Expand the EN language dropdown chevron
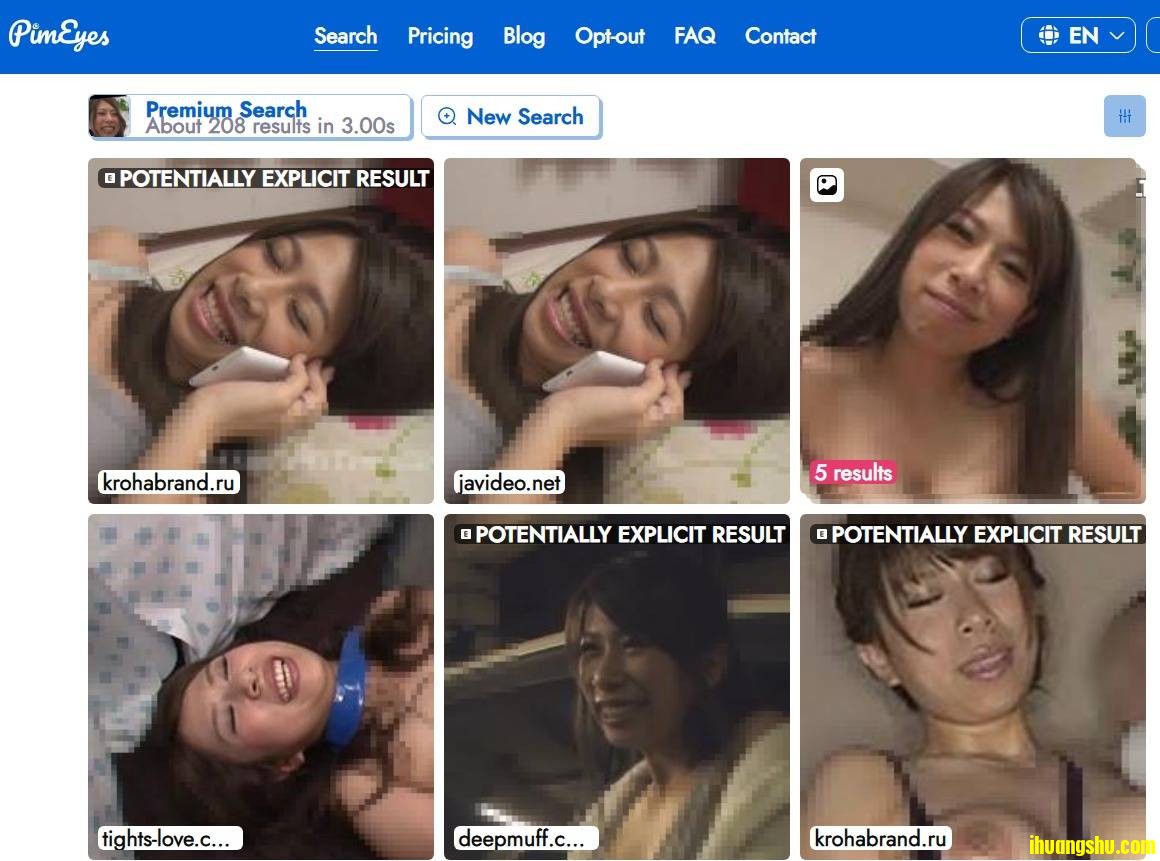 (x=1117, y=36)
